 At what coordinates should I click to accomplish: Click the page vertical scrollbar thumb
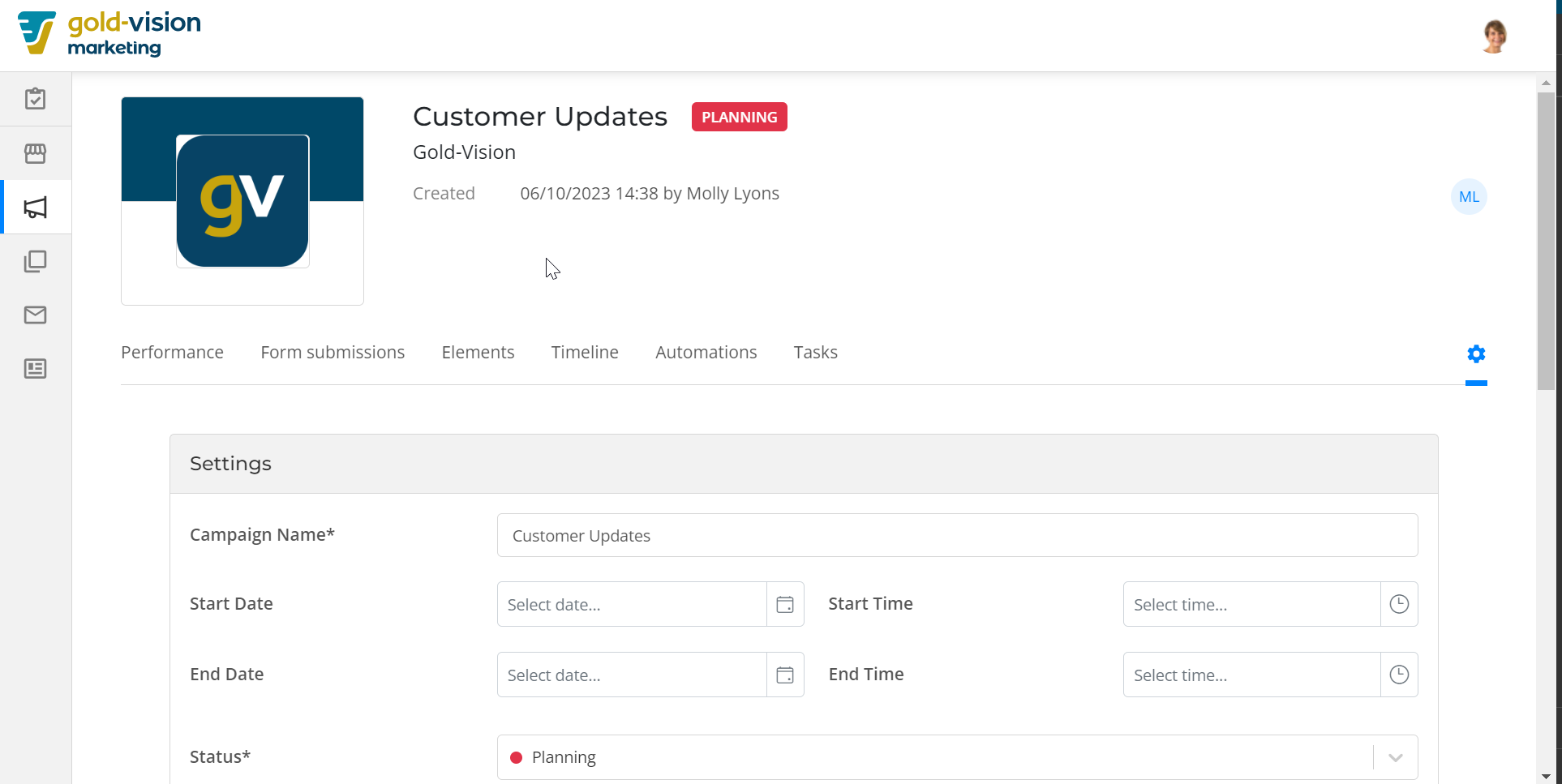pos(1546,242)
